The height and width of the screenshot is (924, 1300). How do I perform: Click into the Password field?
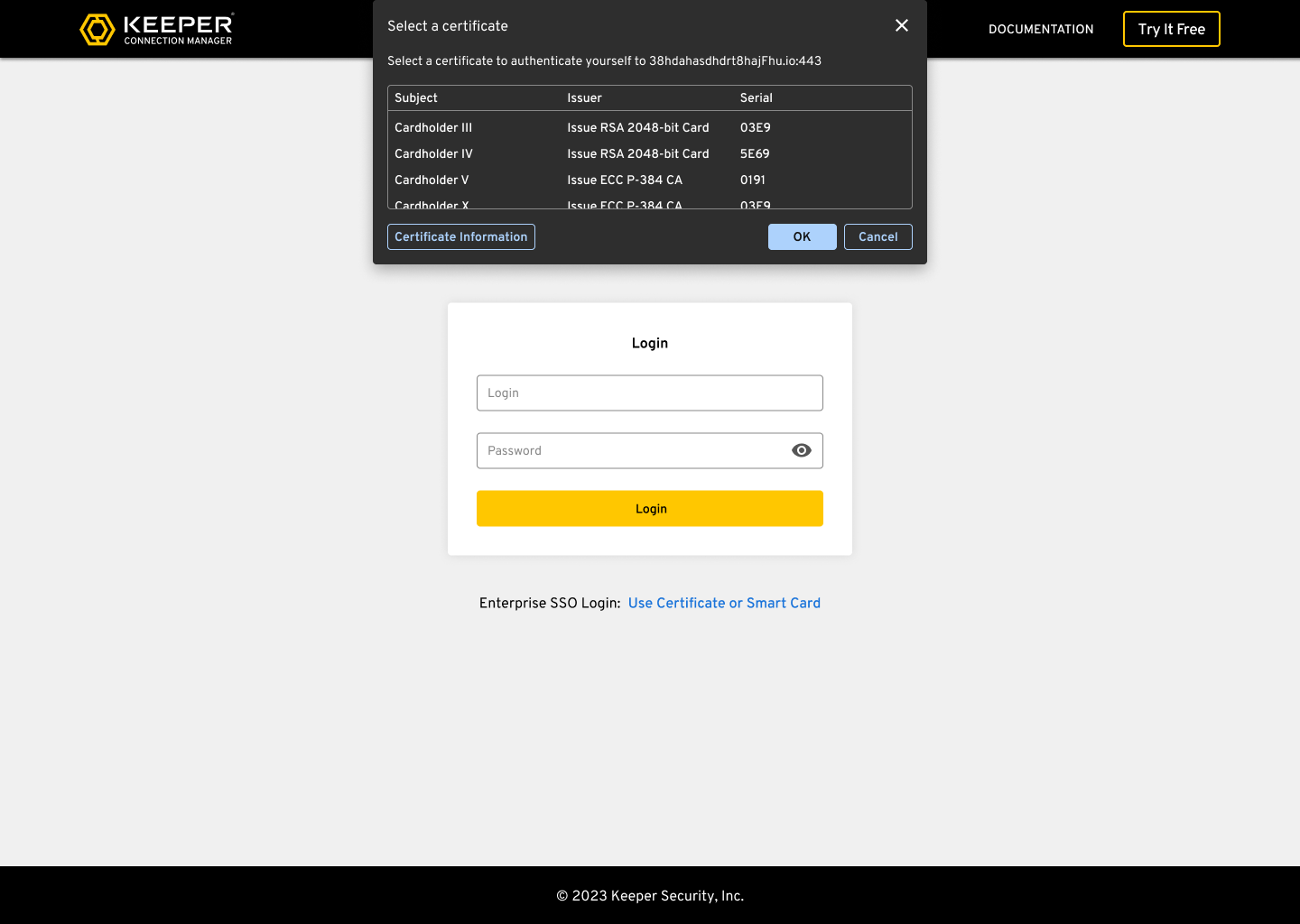pyautogui.click(x=627, y=450)
